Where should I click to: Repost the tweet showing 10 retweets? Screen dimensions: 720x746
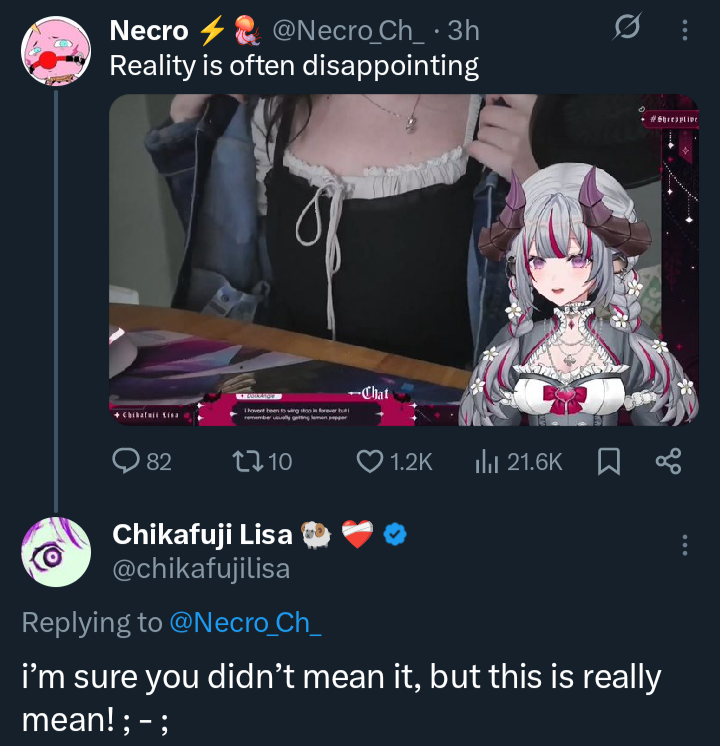click(x=262, y=461)
